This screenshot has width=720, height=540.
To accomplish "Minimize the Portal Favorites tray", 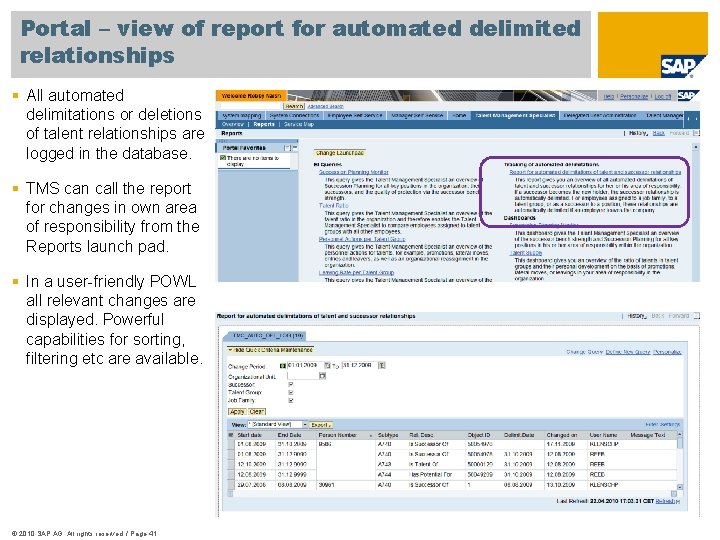I will tap(295, 148).
